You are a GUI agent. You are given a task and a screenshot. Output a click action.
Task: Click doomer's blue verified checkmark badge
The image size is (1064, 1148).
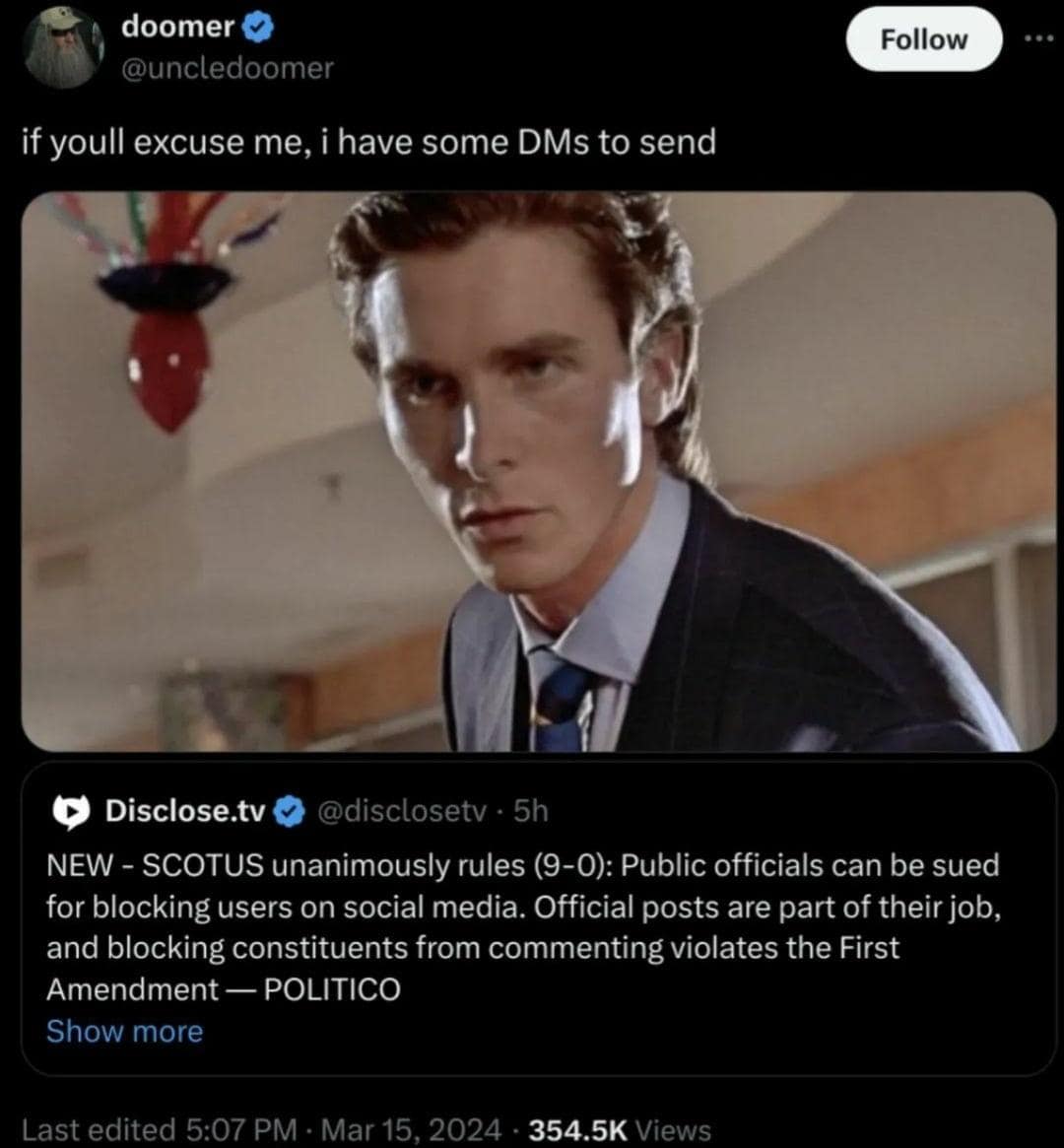[257, 27]
